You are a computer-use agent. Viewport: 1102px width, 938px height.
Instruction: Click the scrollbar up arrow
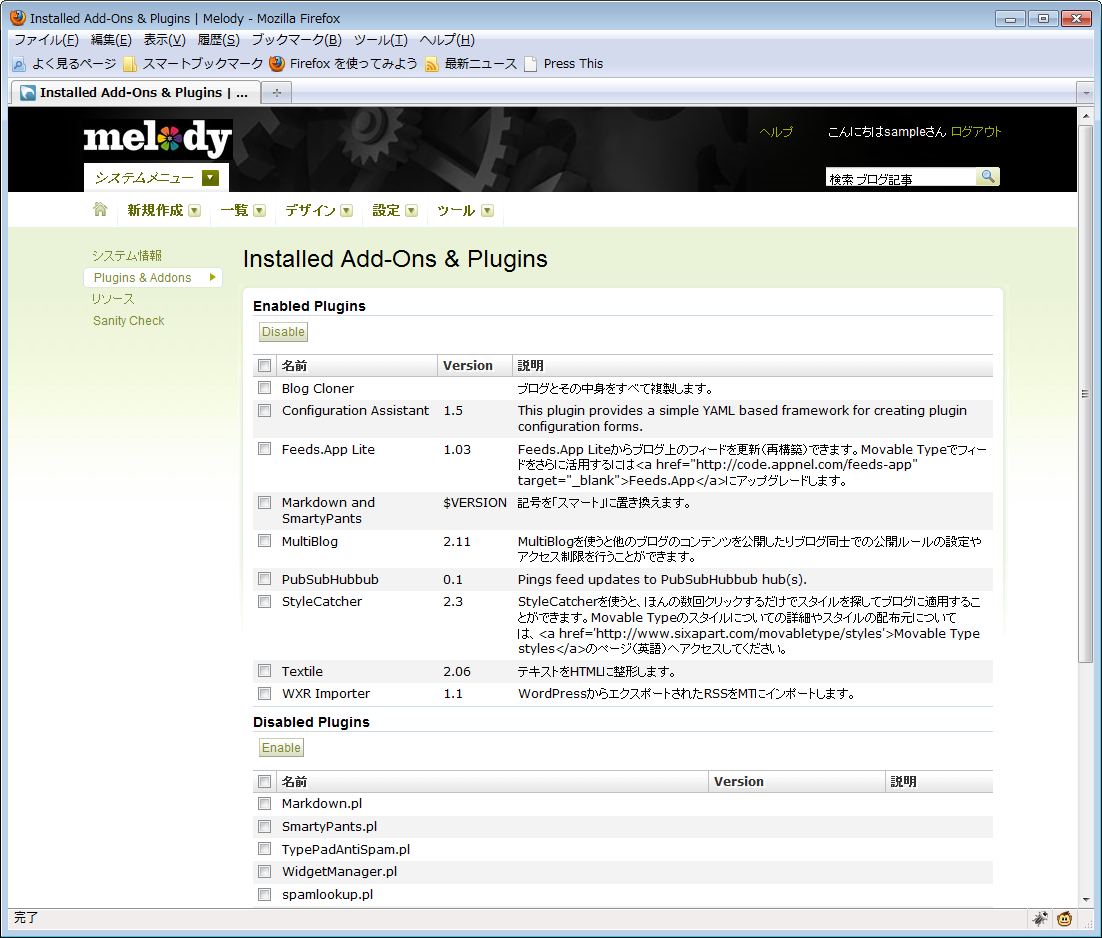pos(1086,115)
